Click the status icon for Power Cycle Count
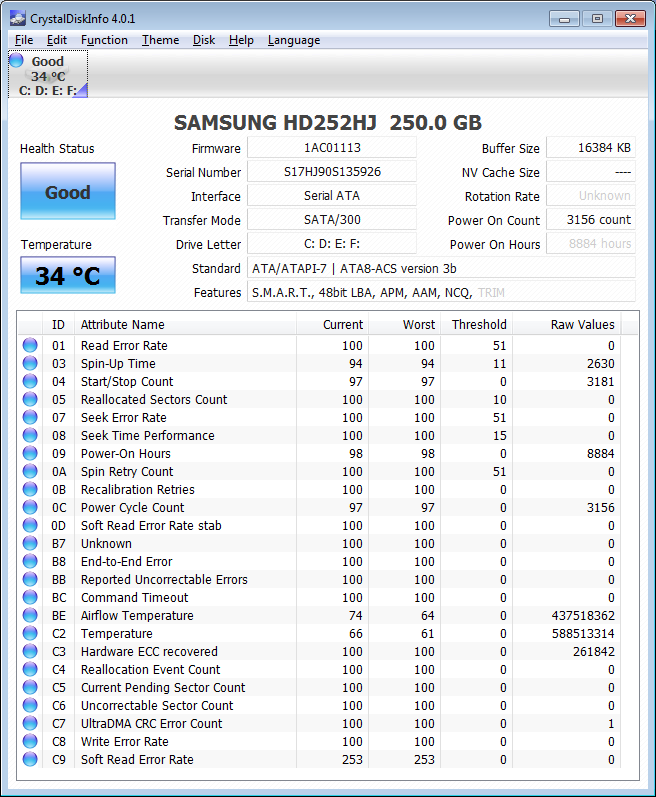656x797 pixels. point(30,507)
